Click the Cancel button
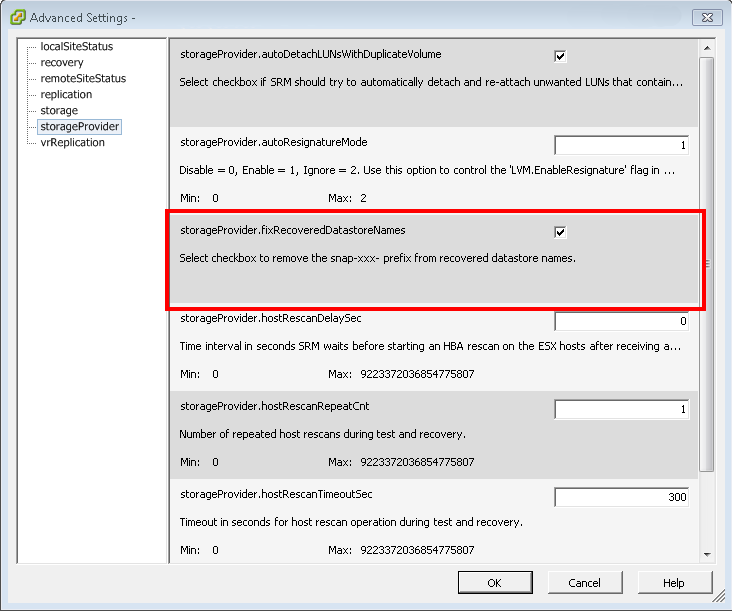The width and height of the screenshot is (732, 611). (x=584, y=583)
